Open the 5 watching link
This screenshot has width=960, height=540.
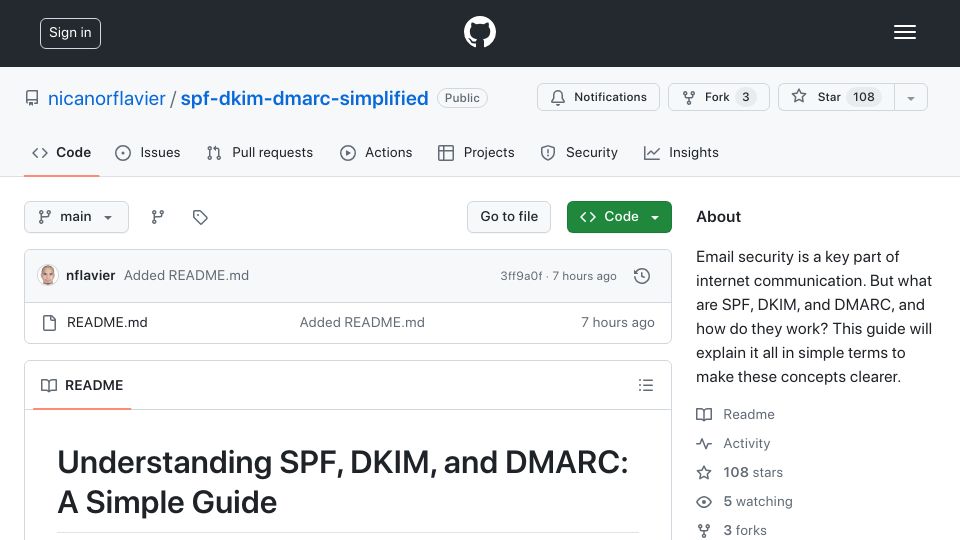tap(744, 501)
